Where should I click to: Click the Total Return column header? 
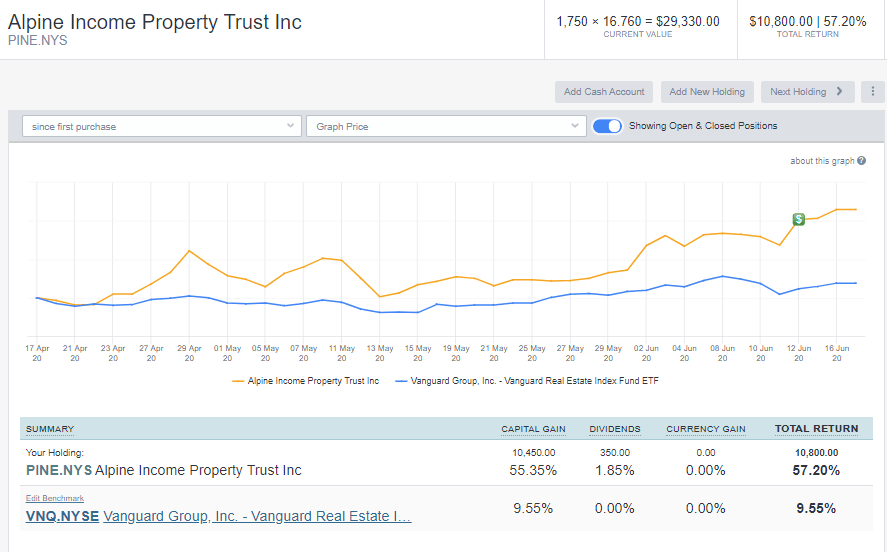click(816, 429)
